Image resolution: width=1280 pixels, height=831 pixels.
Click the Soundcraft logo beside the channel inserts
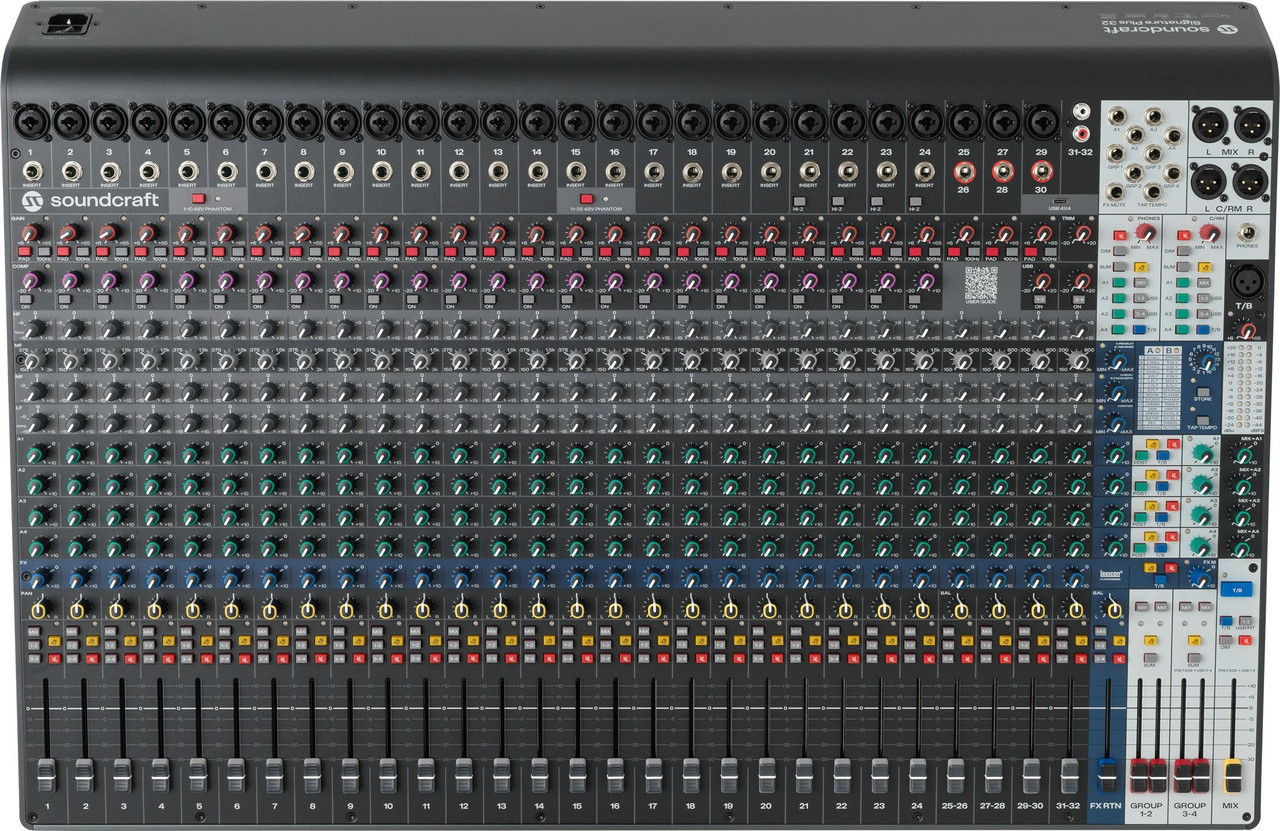click(x=90, y=200)
